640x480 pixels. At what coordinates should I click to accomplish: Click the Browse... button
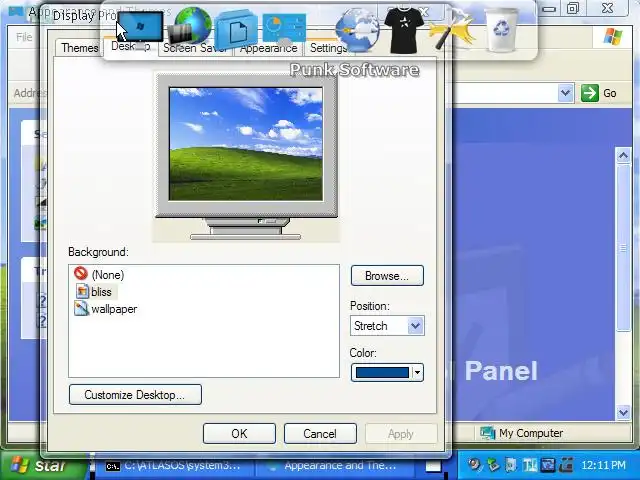click(x=387, y=276)
